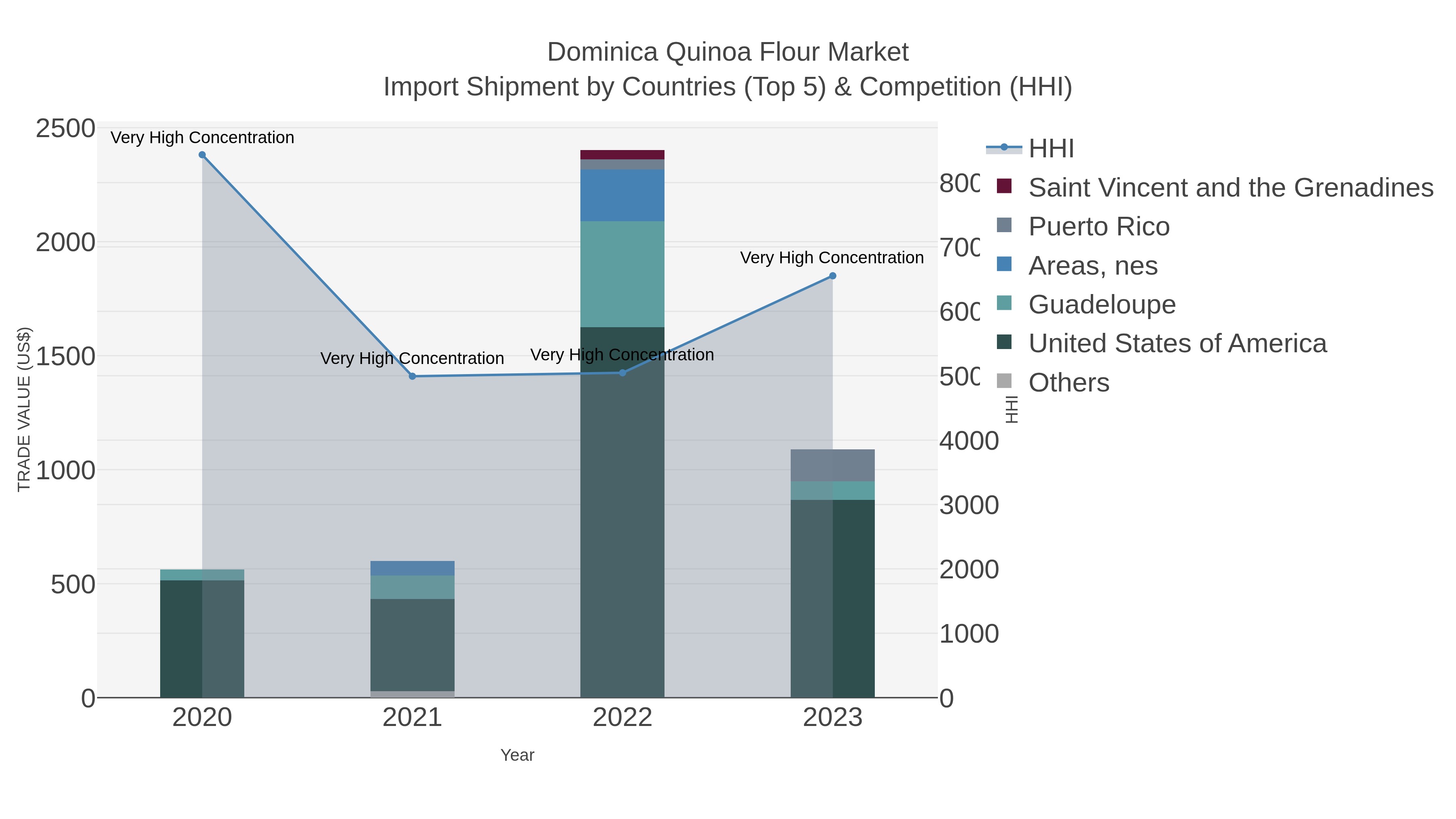Click the Dominica Quinoa Flour Market title

pos(728,52)
